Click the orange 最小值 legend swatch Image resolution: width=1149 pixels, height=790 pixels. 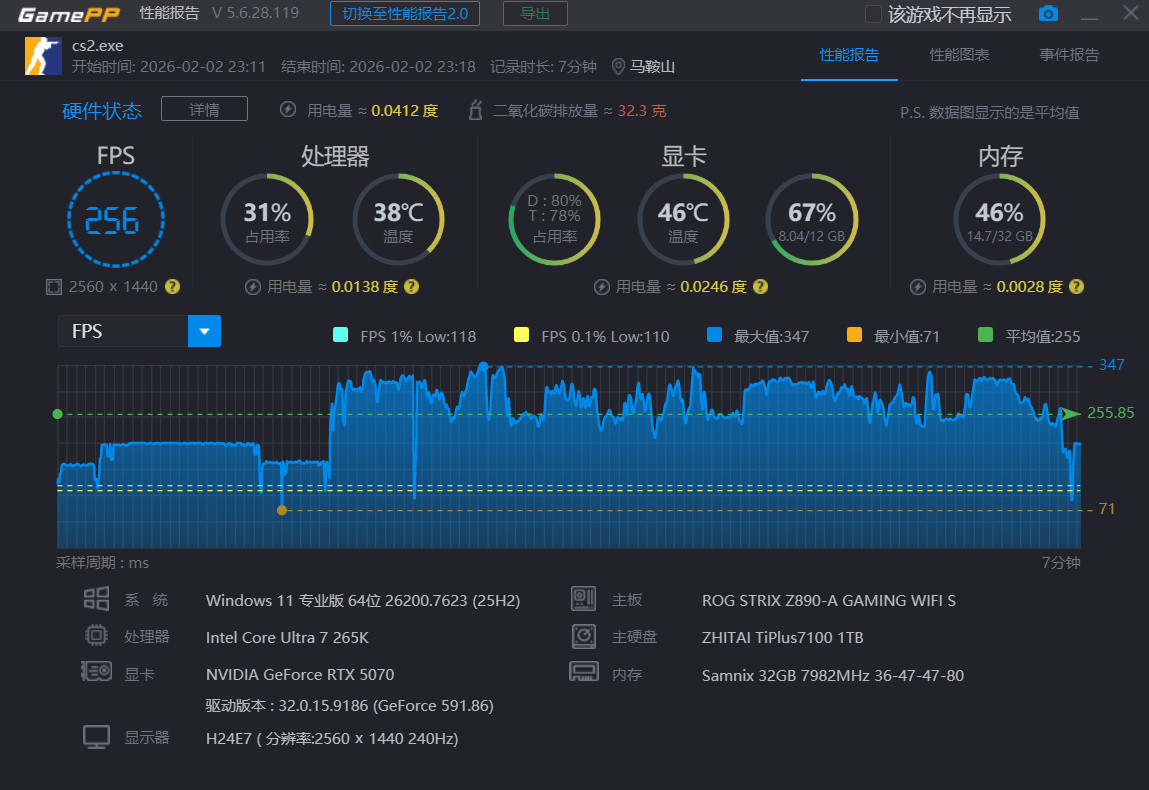click(x=854, y=335)
